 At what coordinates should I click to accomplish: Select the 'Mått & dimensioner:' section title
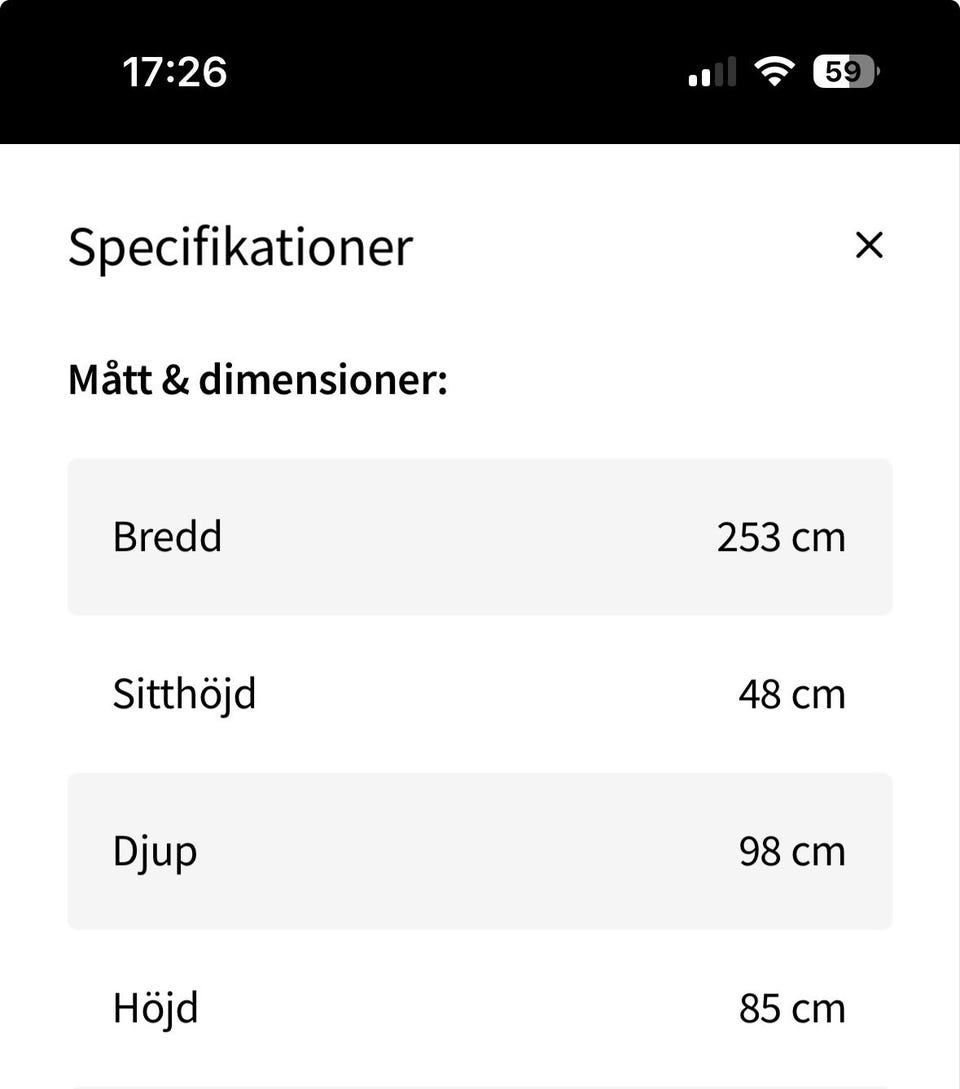click(x=257, y=380)
